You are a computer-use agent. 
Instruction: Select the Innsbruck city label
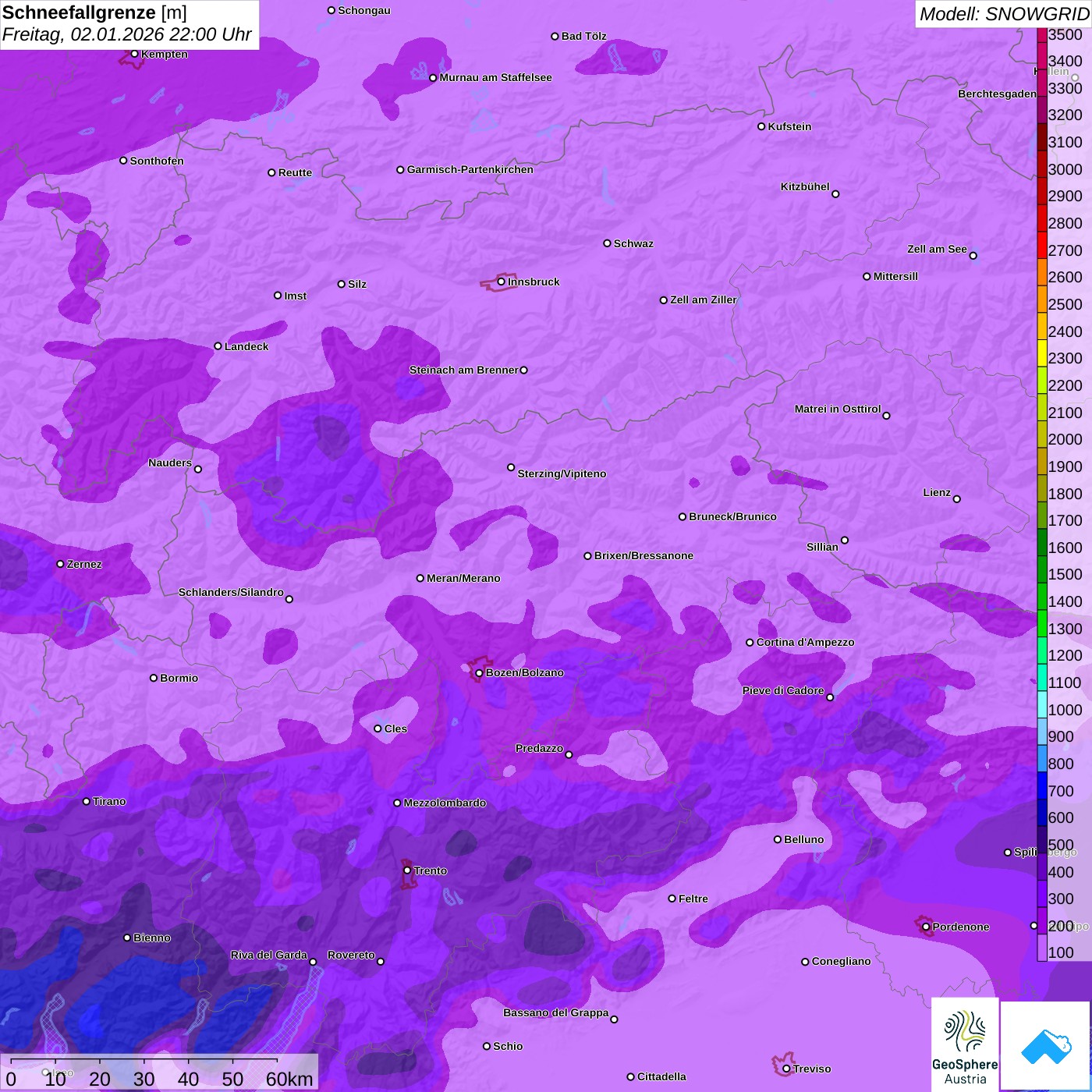[x=534, y=282]
